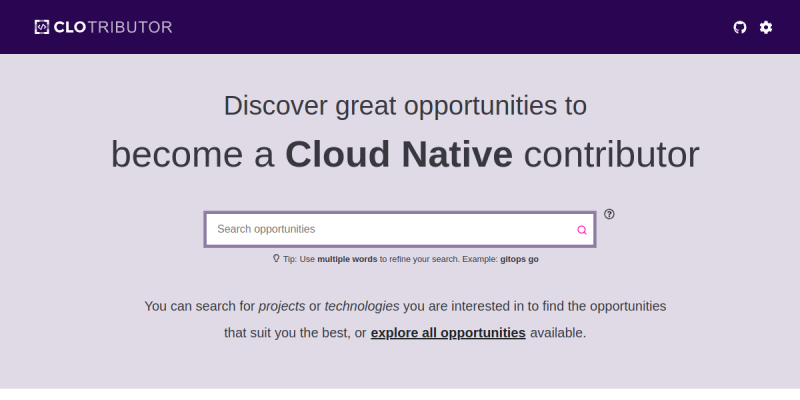Click the italic word 'projects'
This screenshot has width=800, height=400.
[x=282, y=306]
